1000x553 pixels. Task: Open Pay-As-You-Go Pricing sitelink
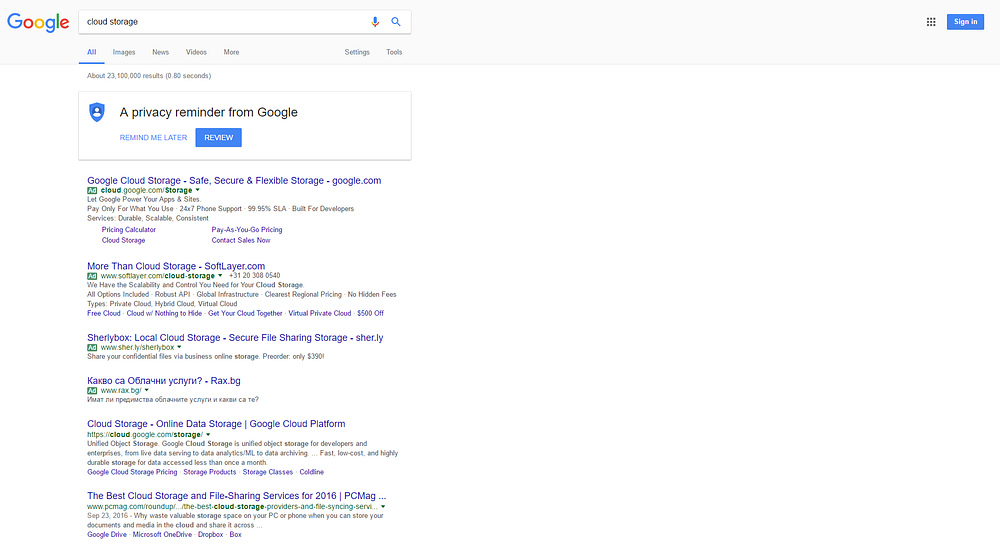pos(247,230)
